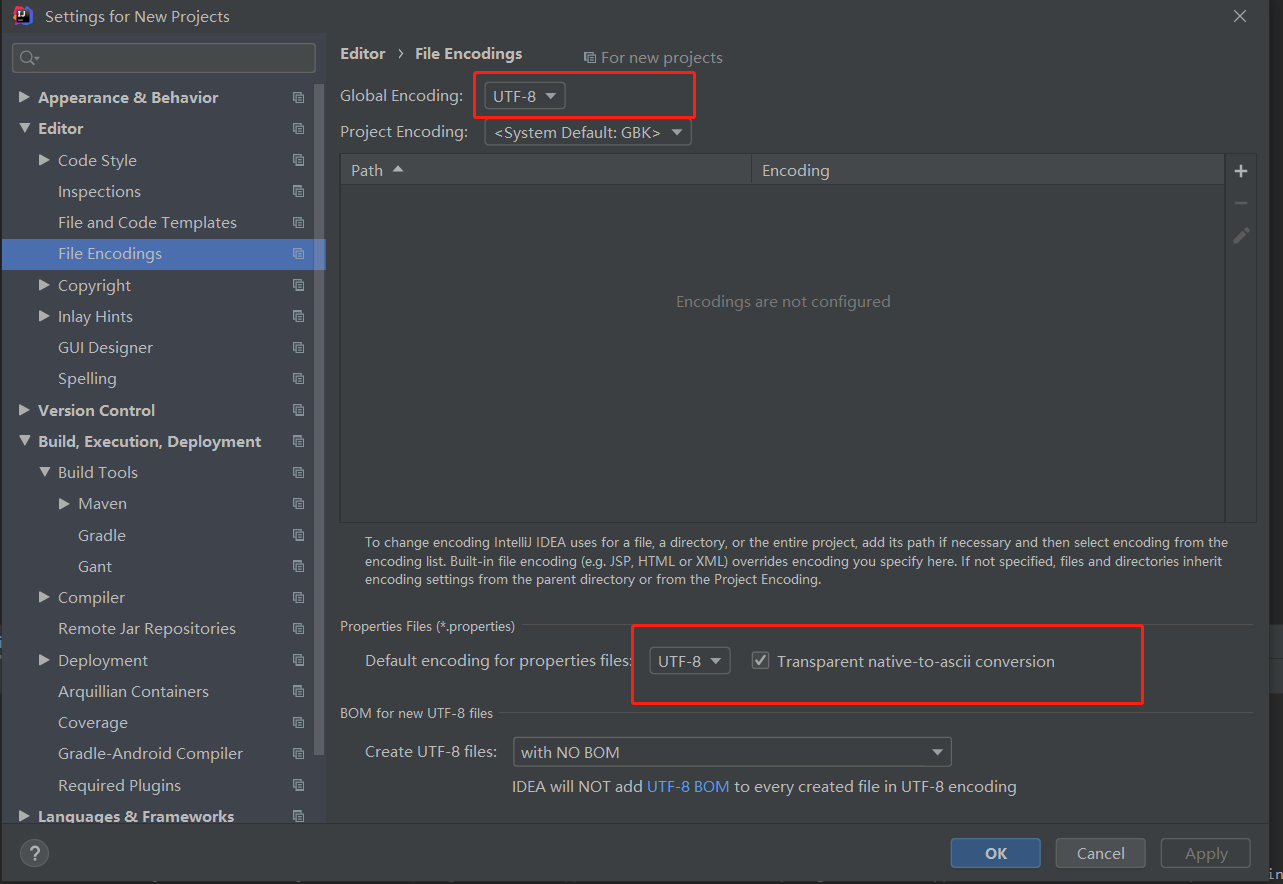Click the project-level icon beside Compiler
Viewport: 1283px width, 884px height.
298,597
